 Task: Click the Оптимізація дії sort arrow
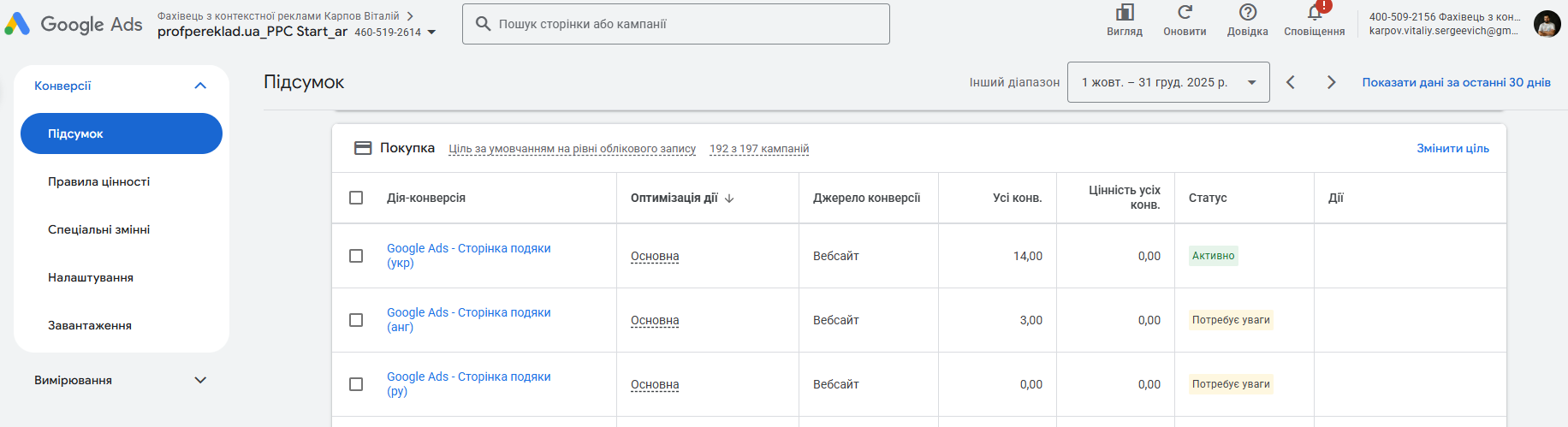(x=729, y=198)
